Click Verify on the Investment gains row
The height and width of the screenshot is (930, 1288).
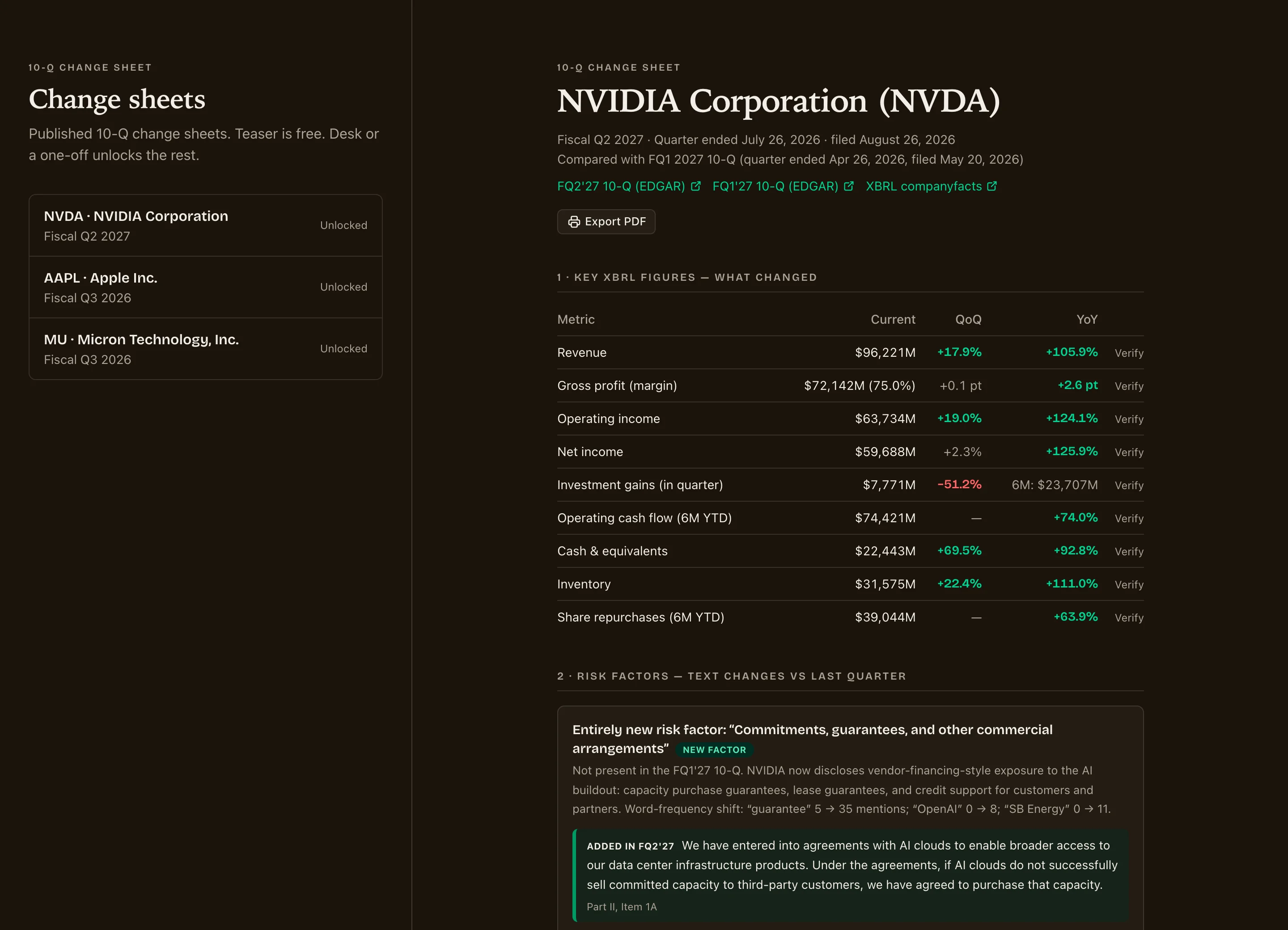[1129, 486]
